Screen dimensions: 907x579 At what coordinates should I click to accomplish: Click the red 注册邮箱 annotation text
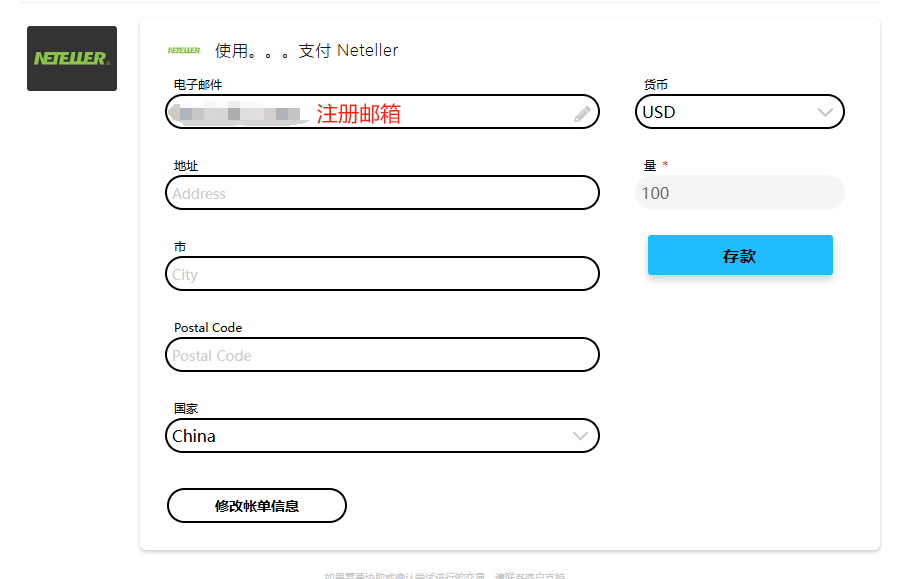[358, 114]
